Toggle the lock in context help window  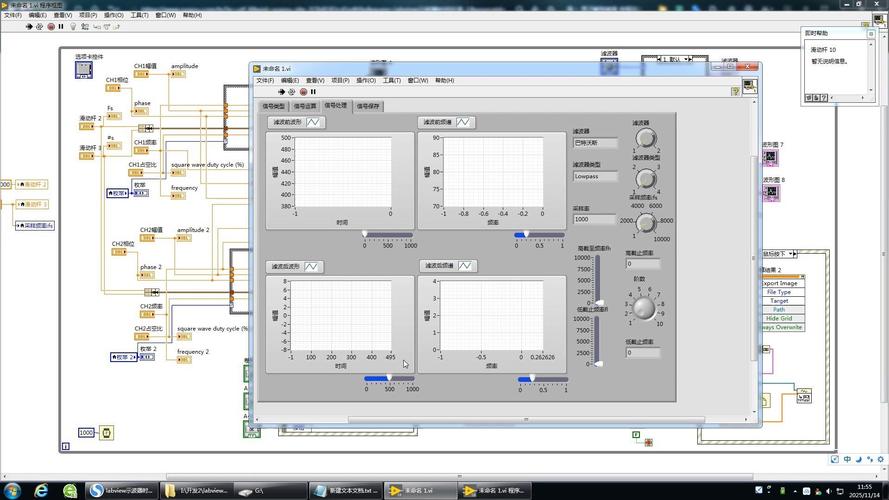[x=816, y=98]
